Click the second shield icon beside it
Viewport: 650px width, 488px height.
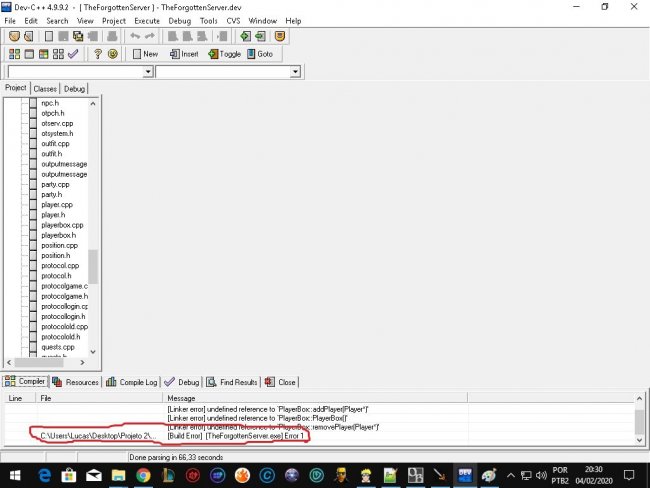[x=29, y=36]
